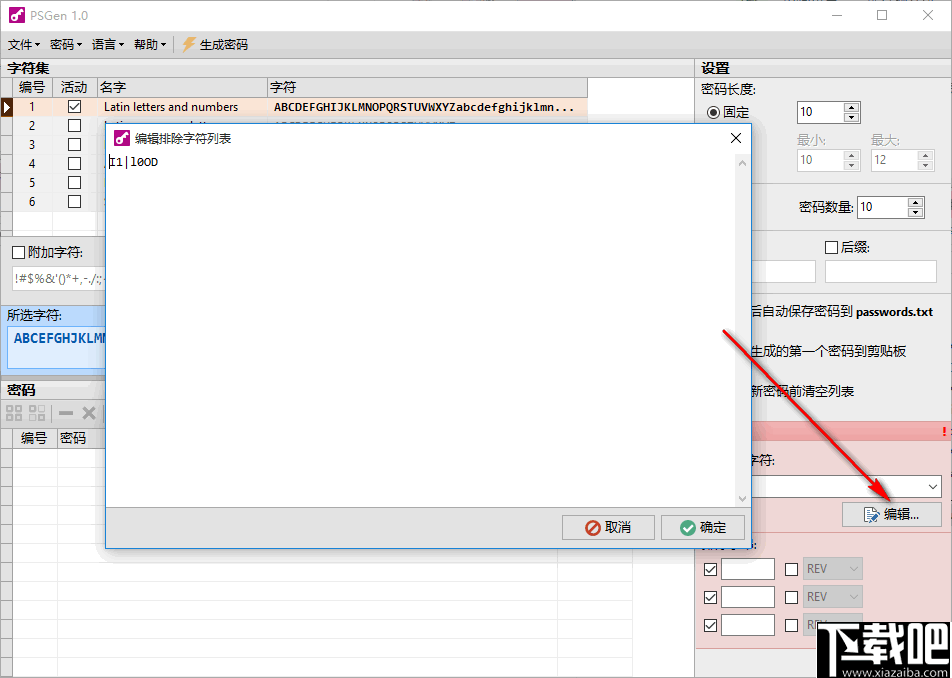Check the 活动 box for charset row 3

[x=75, y=144]
